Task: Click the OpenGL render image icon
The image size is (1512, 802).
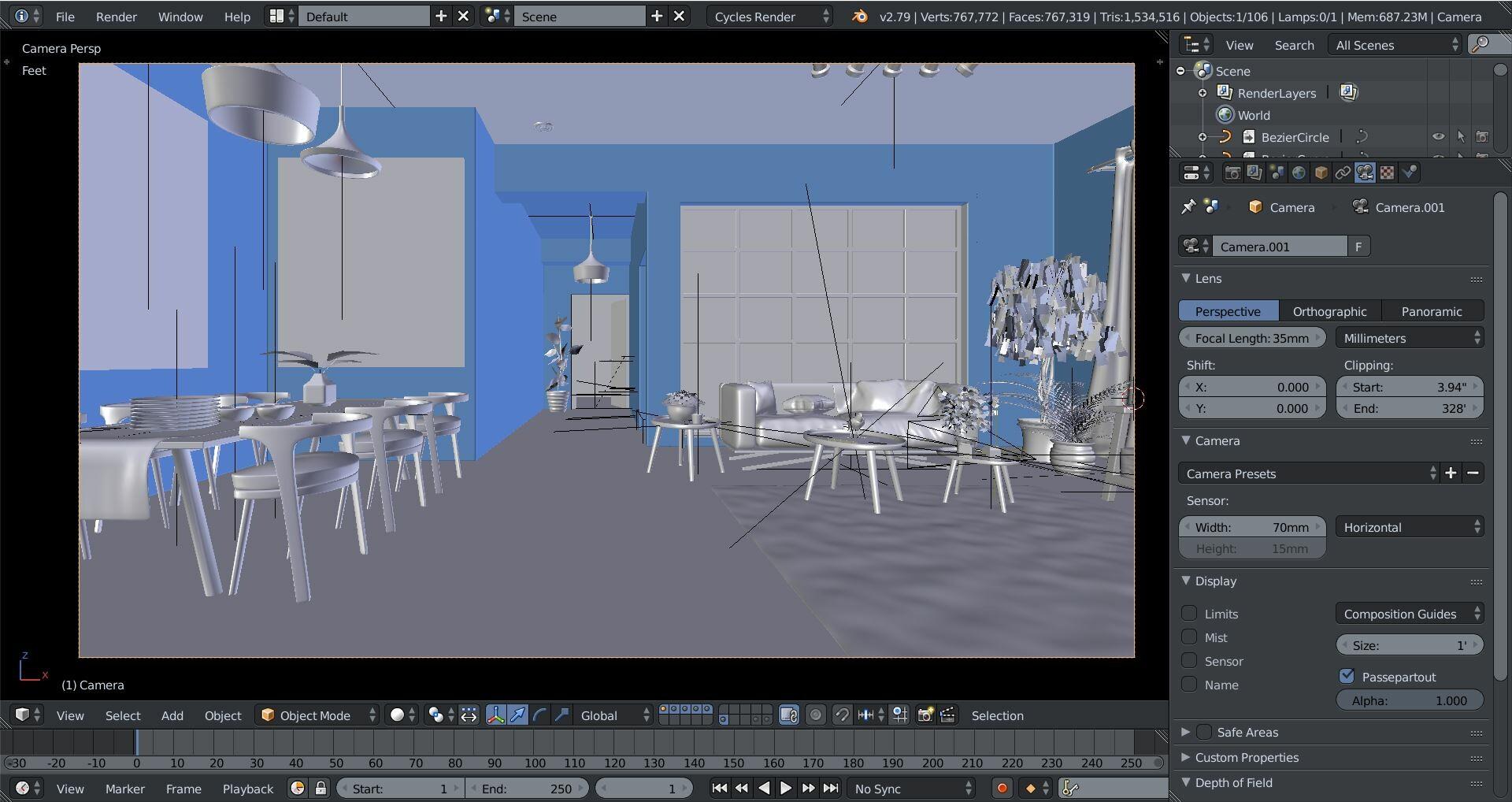Action: (x=925, y=715)
